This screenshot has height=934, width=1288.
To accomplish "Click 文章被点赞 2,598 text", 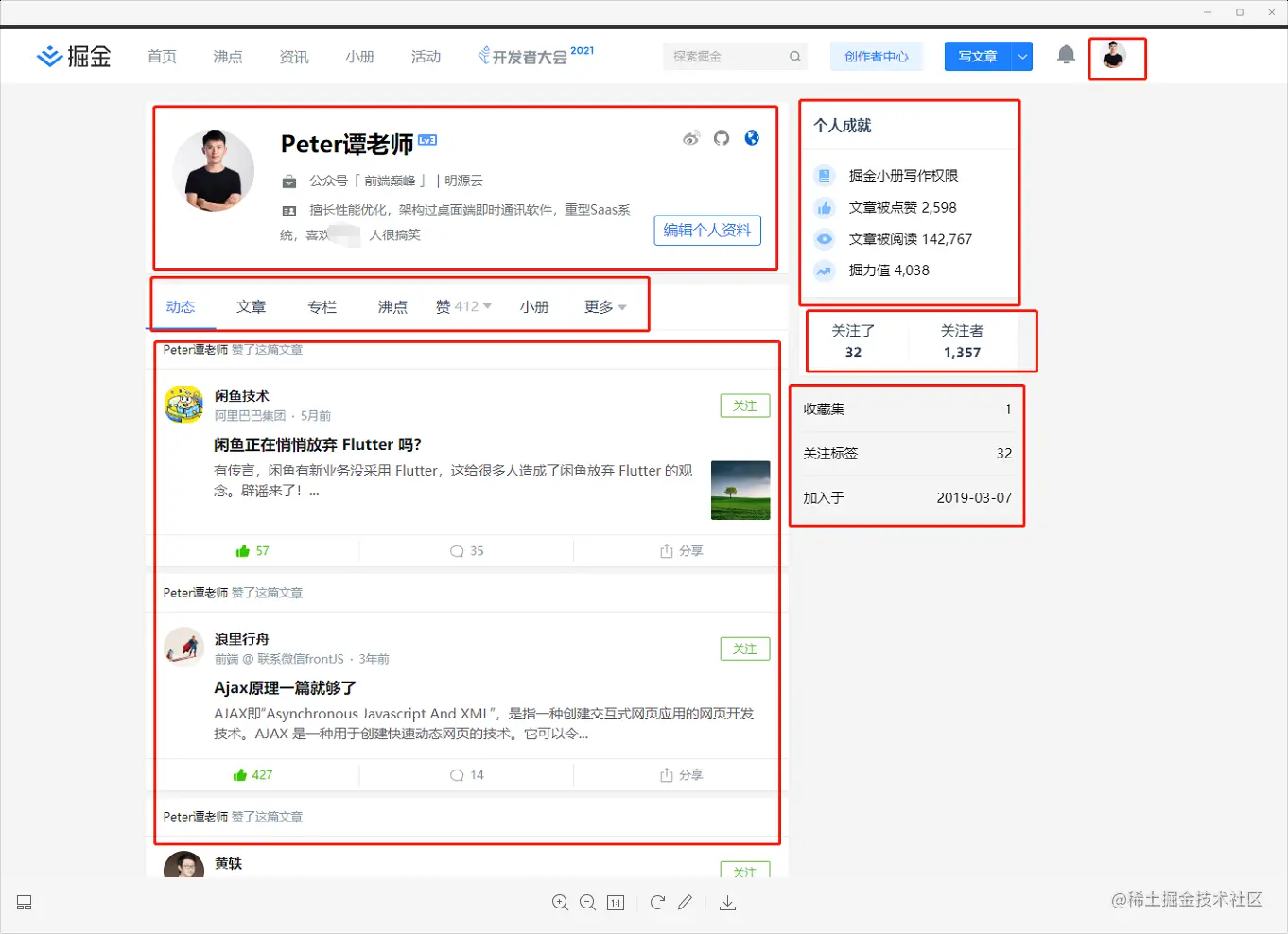I will (x=902, y=208).
